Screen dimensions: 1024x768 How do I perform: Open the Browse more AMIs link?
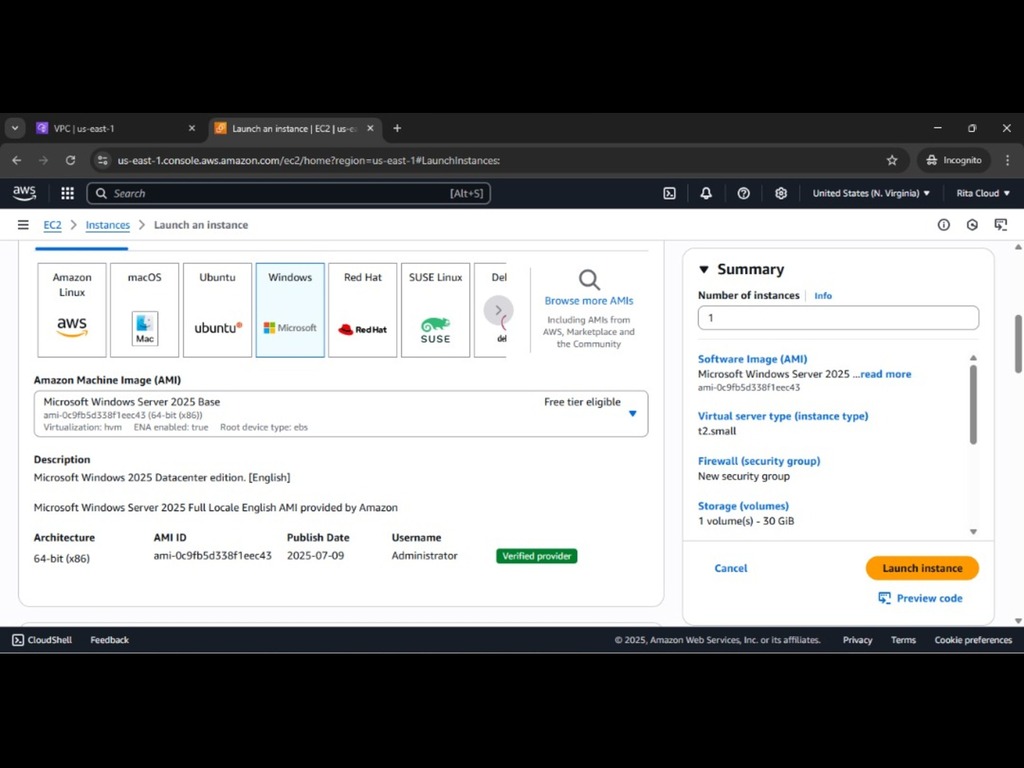(x=589, y=300)
